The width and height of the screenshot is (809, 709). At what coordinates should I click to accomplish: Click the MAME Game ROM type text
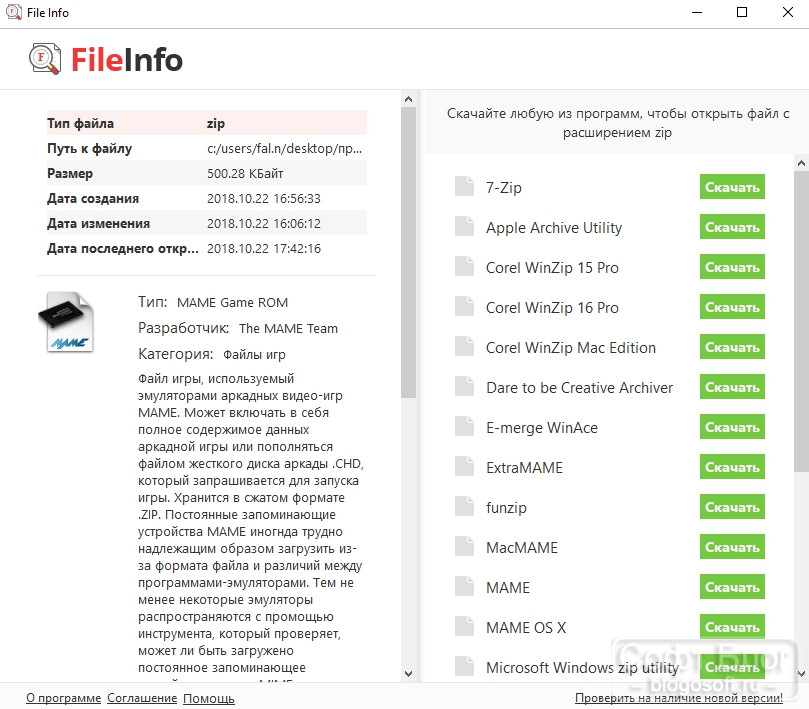(232, 302)
